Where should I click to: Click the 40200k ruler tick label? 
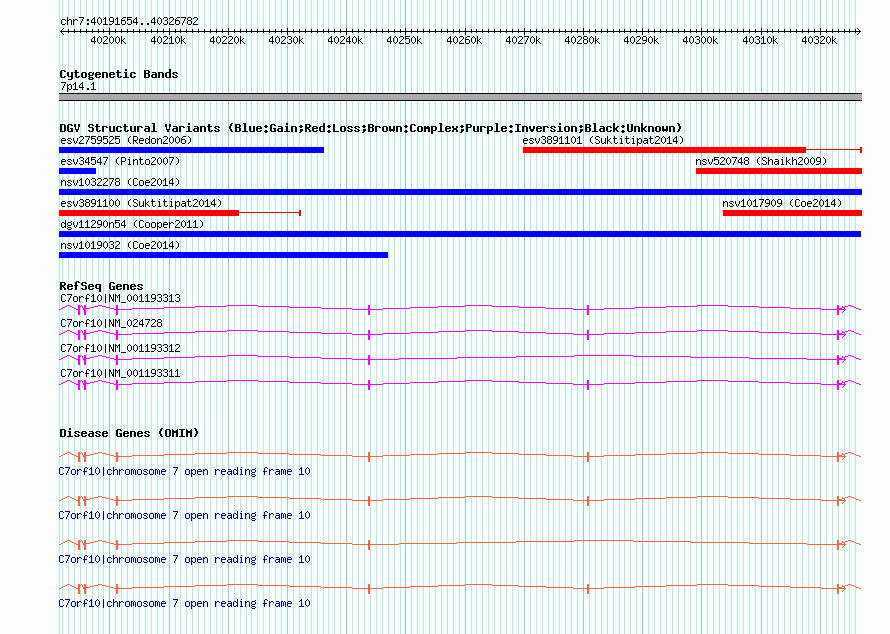pos(108,40)
